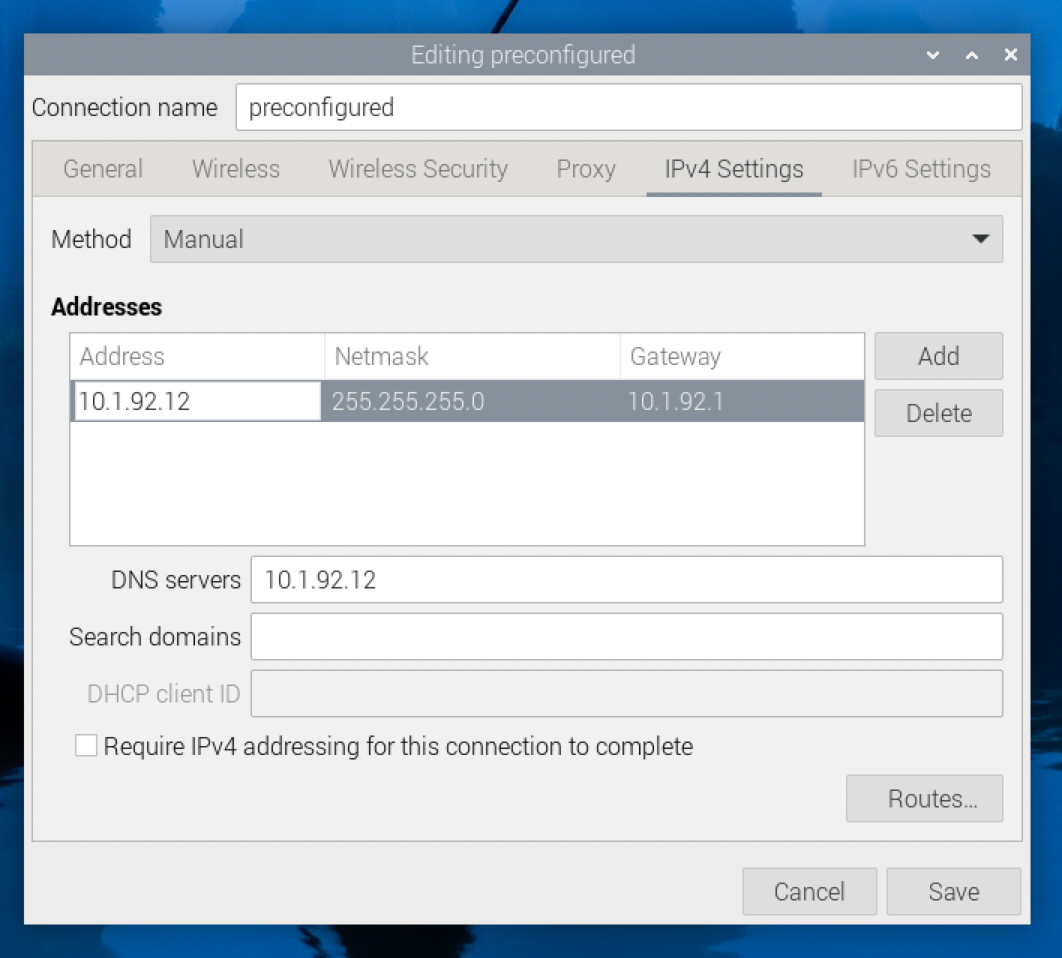
Task: Open the Routes dialog
Action: point(923,798)
